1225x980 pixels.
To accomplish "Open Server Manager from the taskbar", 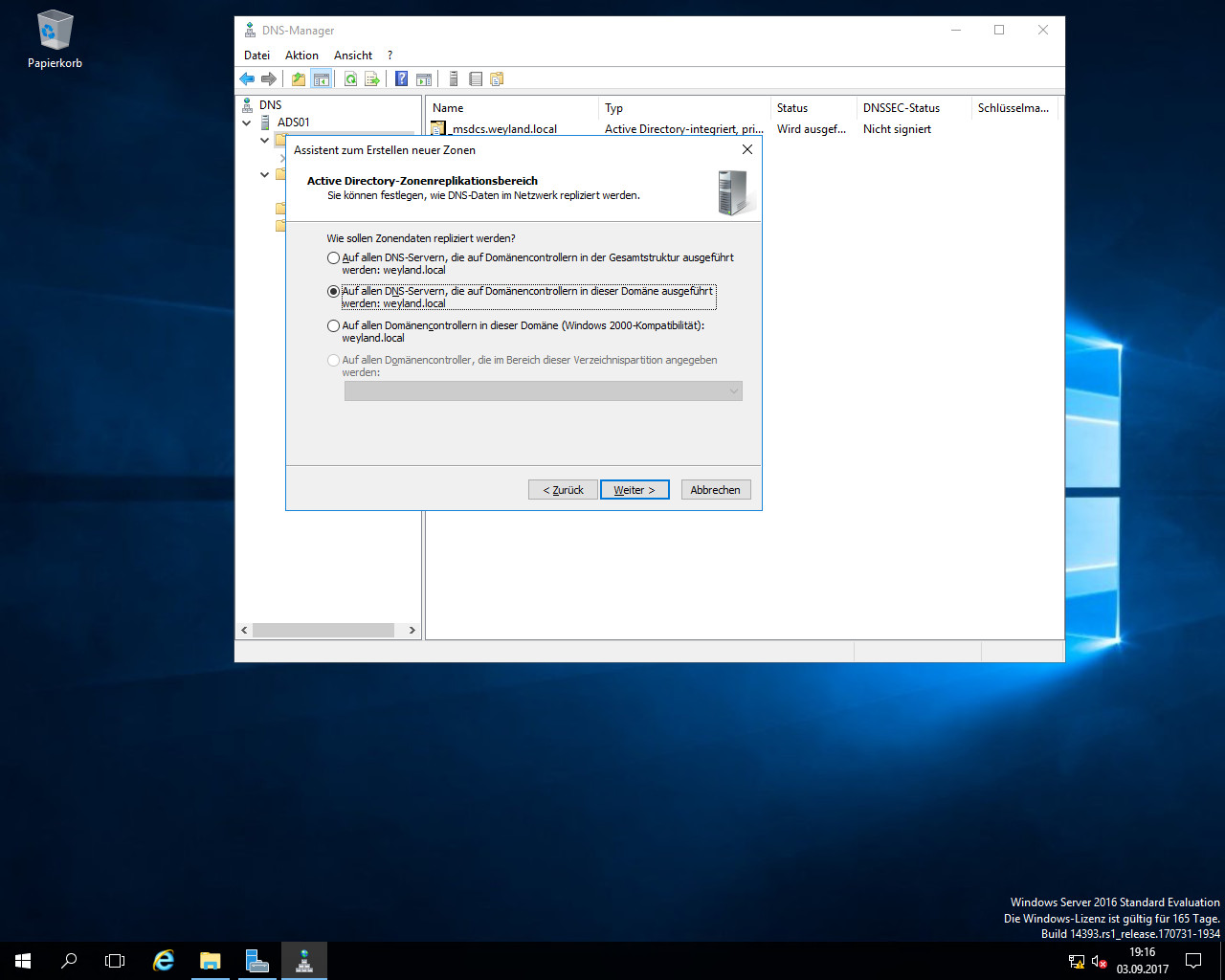I will [256, 961].
